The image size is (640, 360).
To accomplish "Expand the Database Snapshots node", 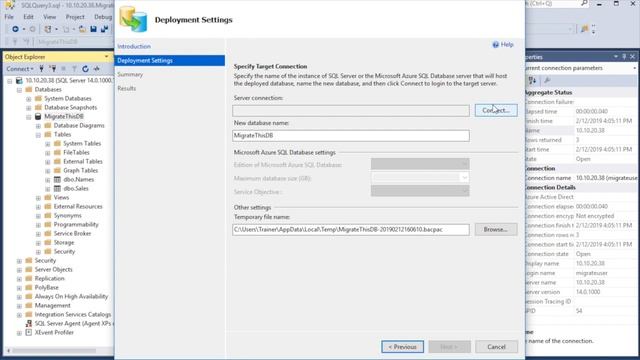I will point(29,108).
